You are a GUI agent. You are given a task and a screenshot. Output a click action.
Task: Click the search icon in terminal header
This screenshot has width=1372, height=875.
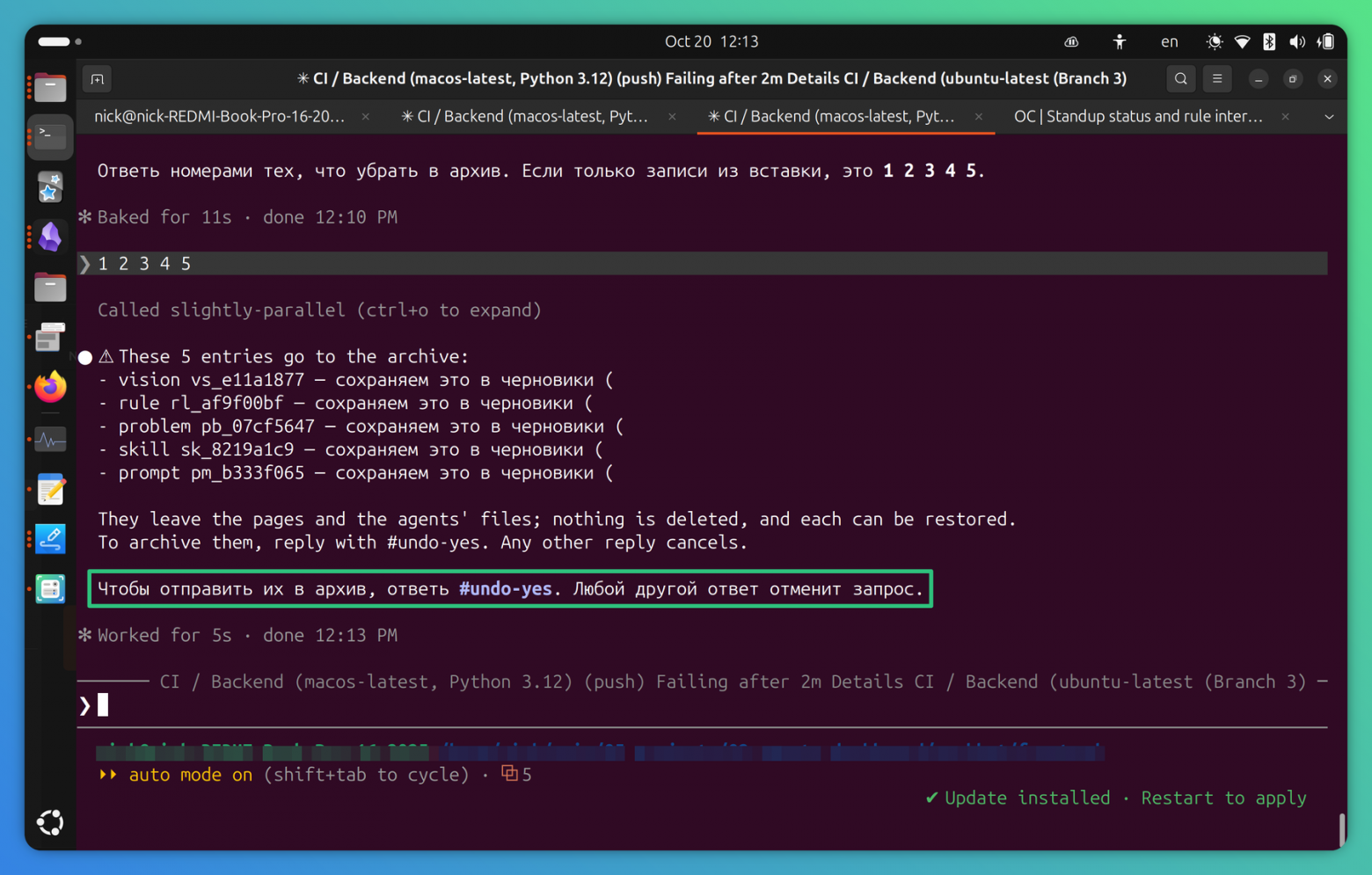(1180, 79)
